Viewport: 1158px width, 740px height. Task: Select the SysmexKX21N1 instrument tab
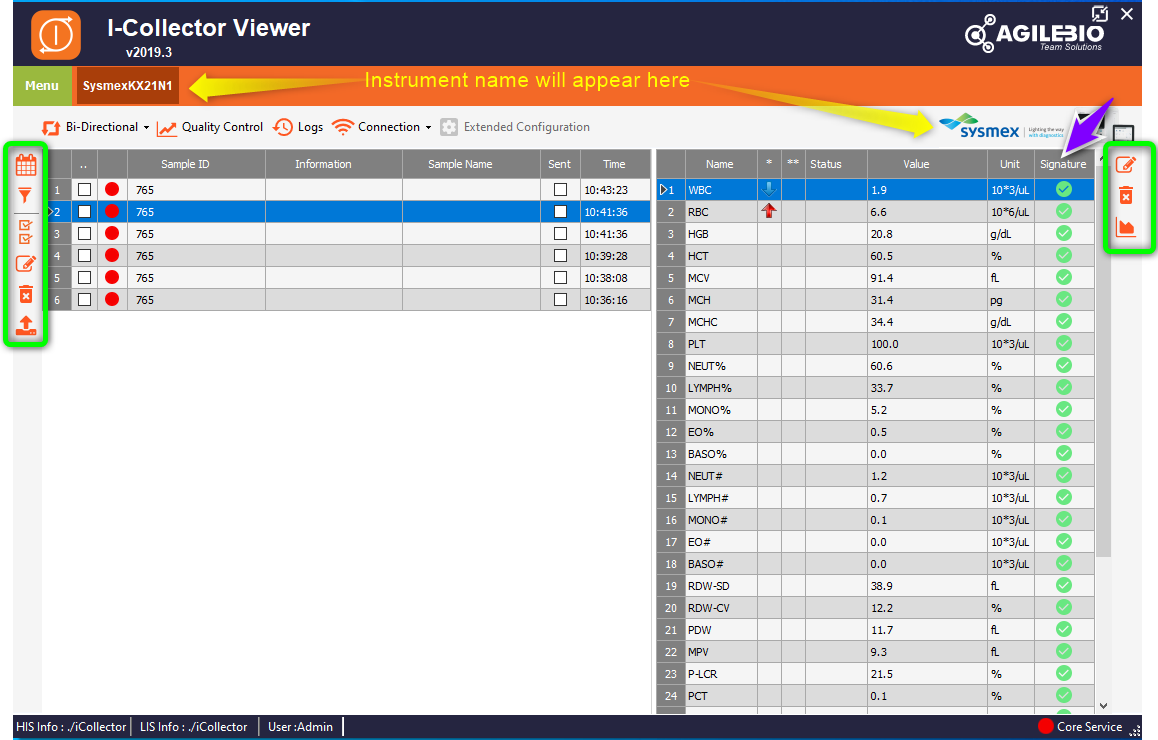coord(127,86)
